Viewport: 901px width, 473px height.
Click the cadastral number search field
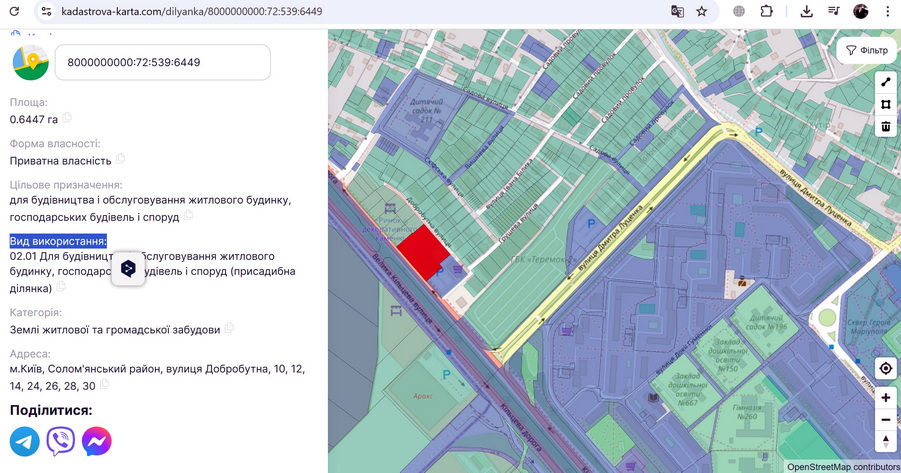click(162, 62)
